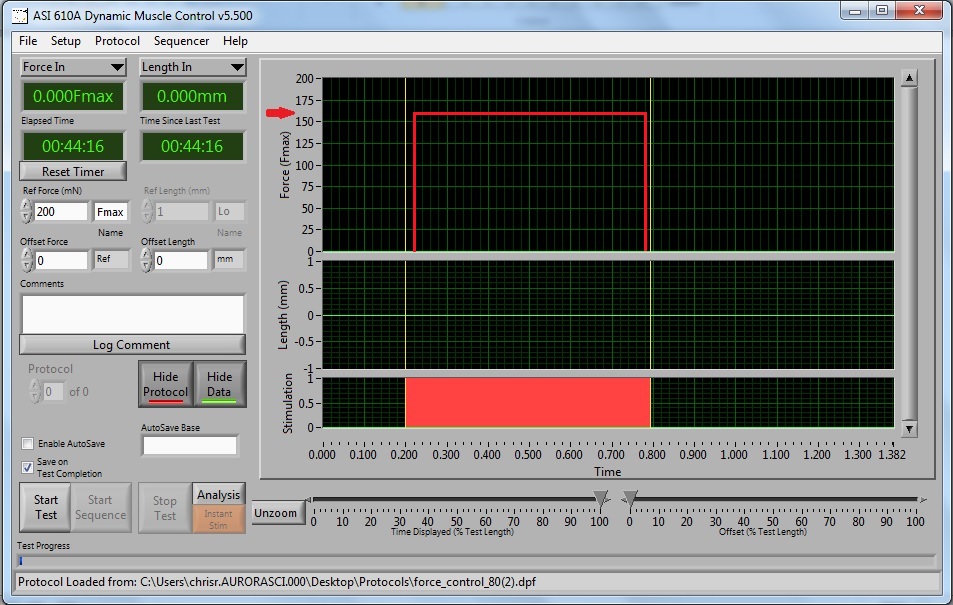
Task: Click inside the Comments text box
Action: coord(132,314)
